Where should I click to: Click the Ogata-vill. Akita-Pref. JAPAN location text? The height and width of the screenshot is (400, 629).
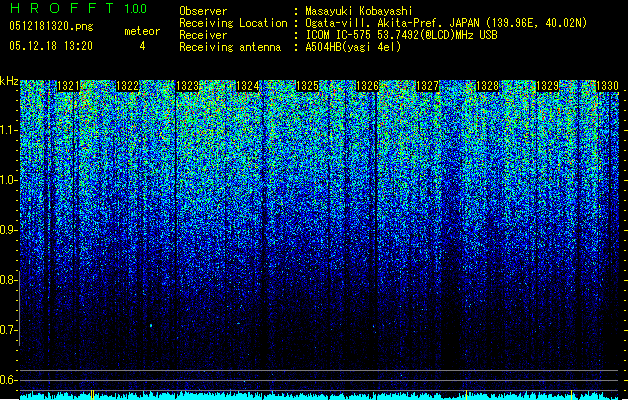(446, 23)
